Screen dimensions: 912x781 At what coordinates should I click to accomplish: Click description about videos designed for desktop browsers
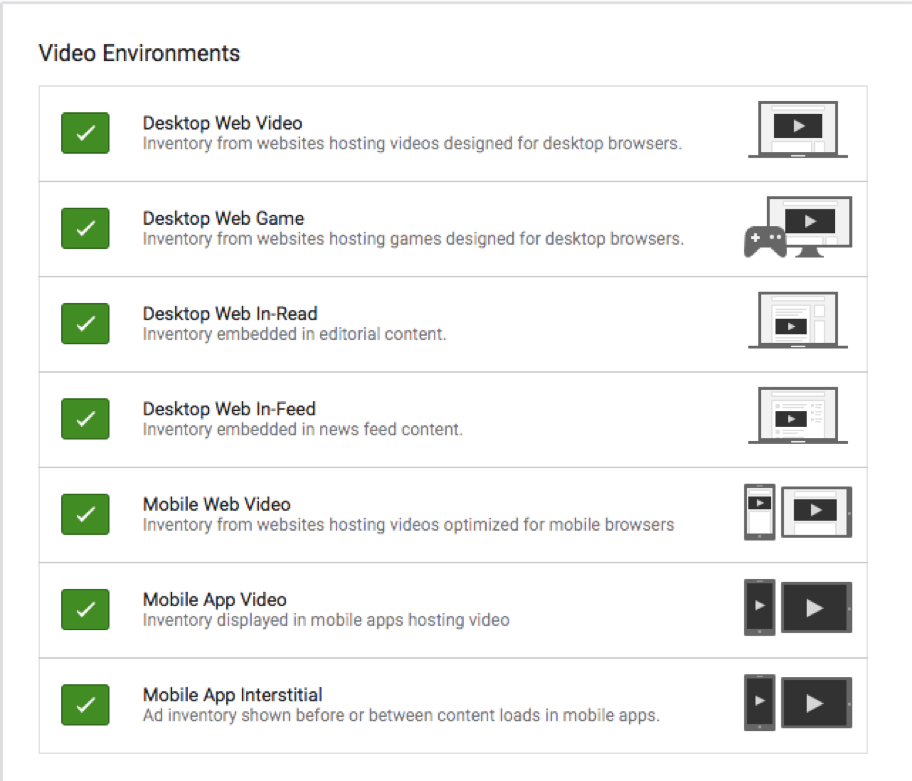point(412,144)
